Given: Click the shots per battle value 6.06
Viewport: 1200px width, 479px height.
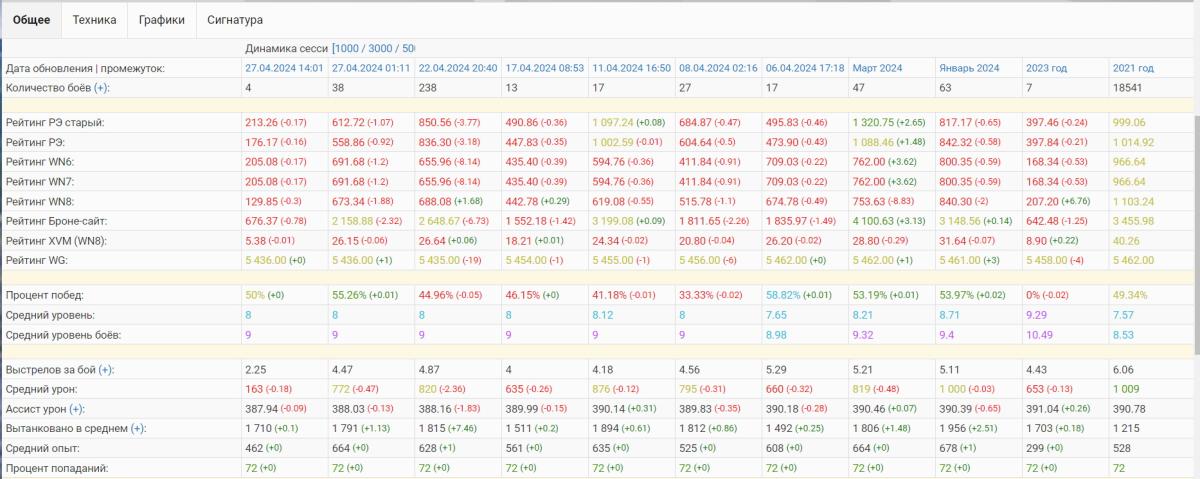Looking at the screenshot, I should (1124, 370).
